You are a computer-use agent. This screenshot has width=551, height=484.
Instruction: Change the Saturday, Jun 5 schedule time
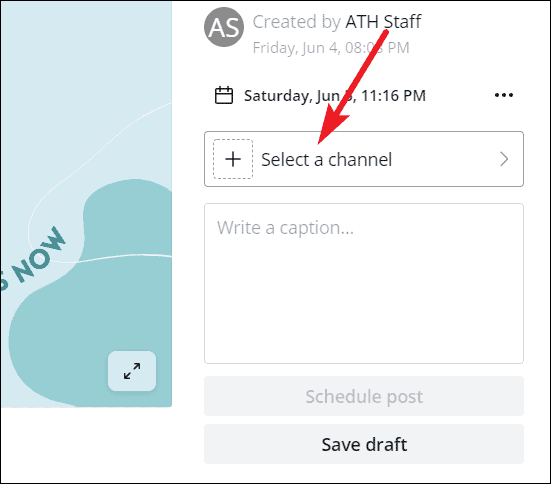[335, 96]
